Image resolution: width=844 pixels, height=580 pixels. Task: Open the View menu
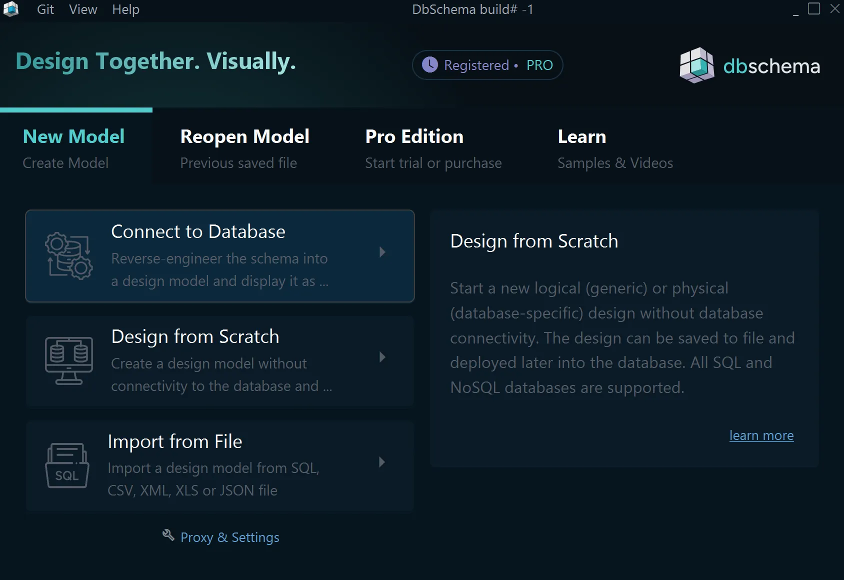[x=82, y=9]
